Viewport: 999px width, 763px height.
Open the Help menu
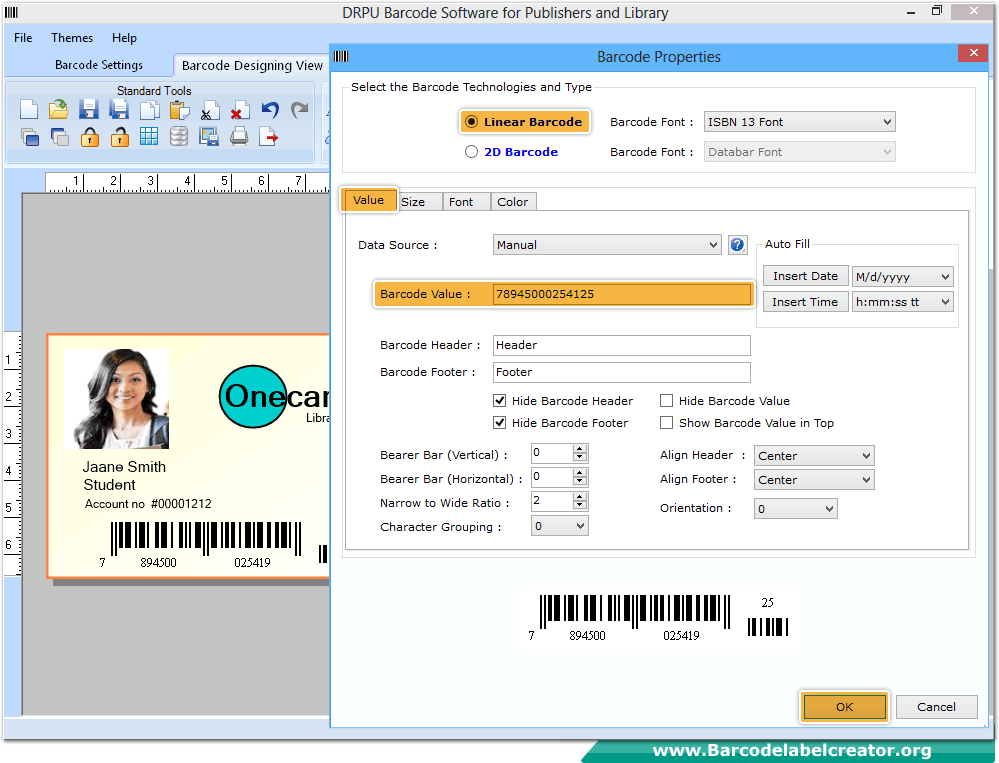(124, 38)
